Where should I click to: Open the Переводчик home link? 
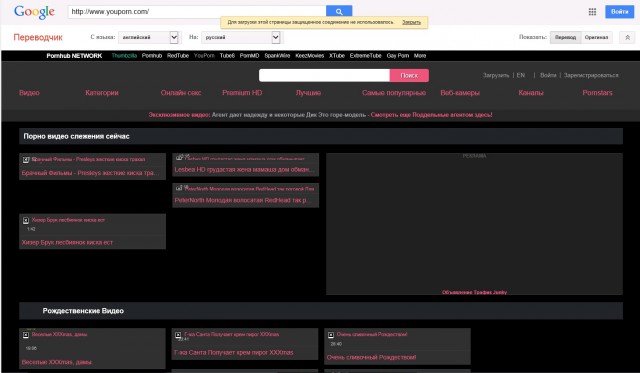(38, 37)
